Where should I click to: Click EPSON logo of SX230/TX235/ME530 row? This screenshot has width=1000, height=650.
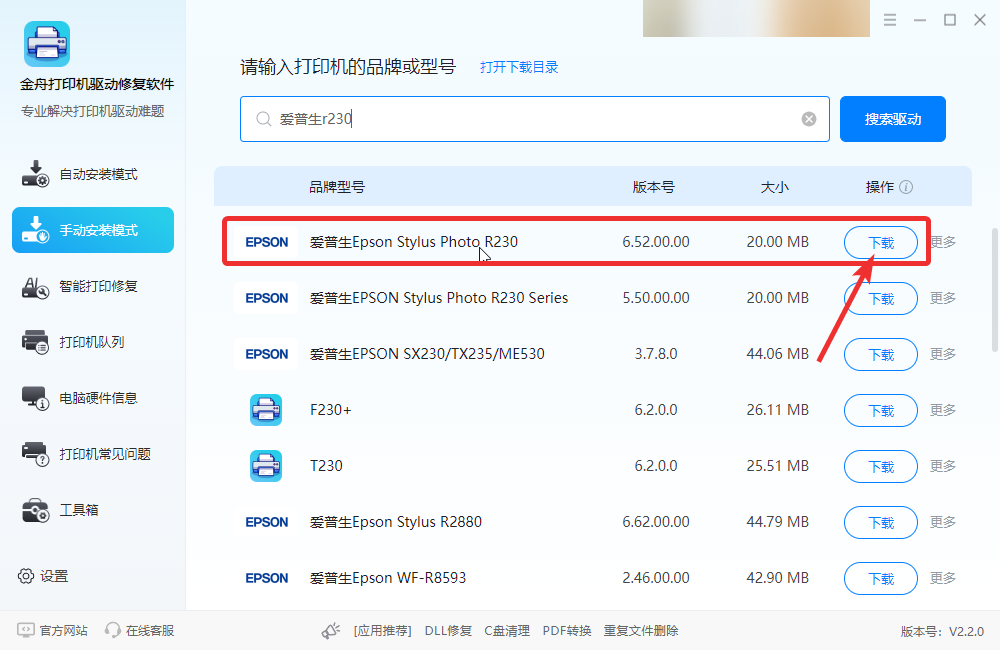(x=267, y=354)
